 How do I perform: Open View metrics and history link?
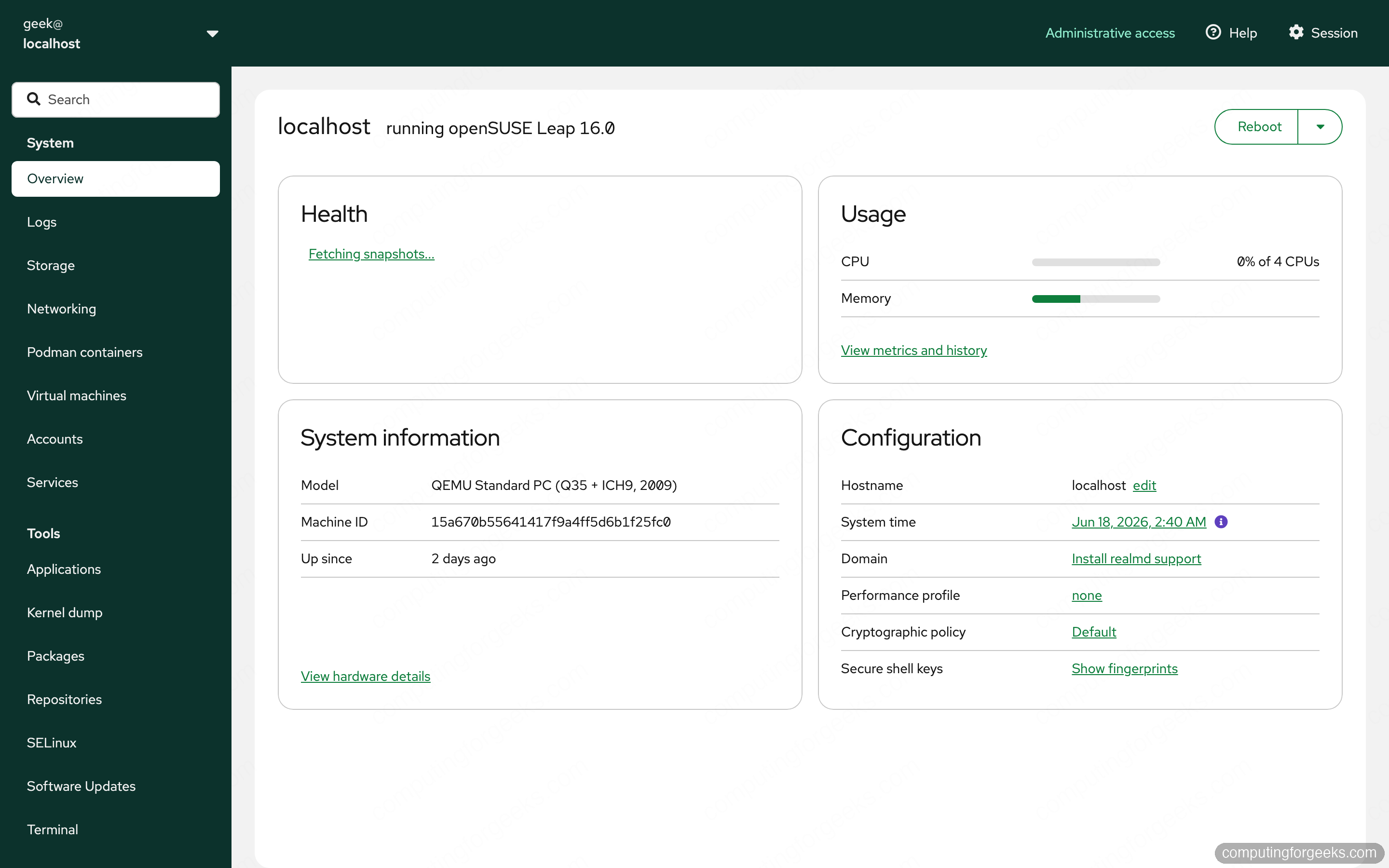click(914, 350)
